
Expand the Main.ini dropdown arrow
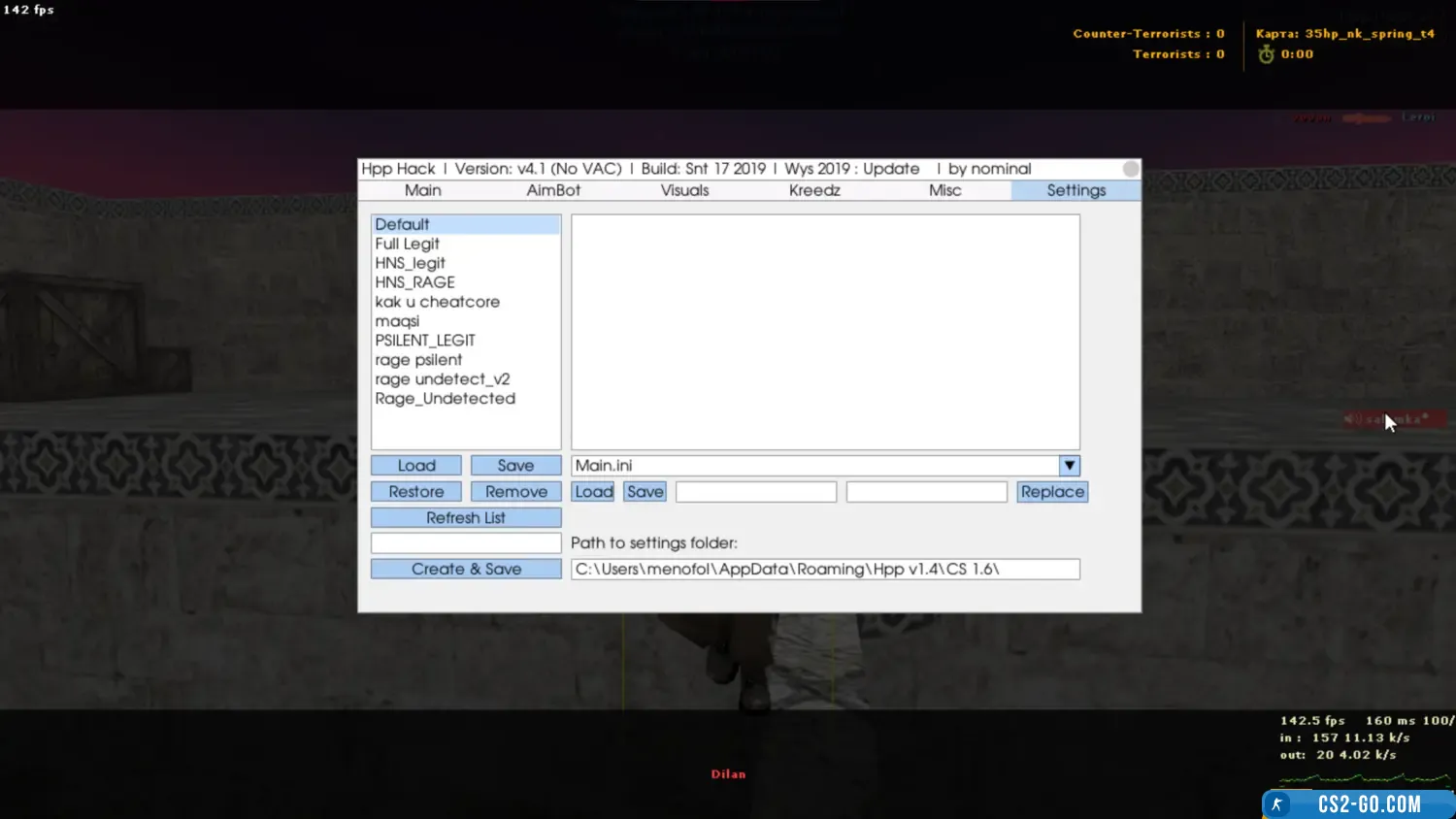point(1069,466)
